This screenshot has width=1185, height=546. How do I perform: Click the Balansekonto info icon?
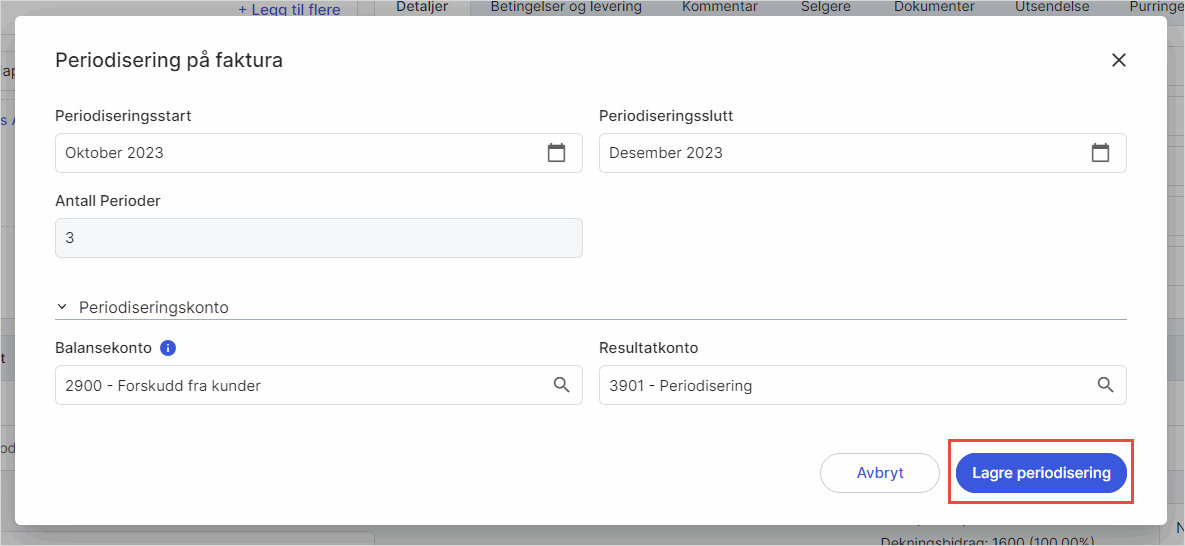(168, 348)
